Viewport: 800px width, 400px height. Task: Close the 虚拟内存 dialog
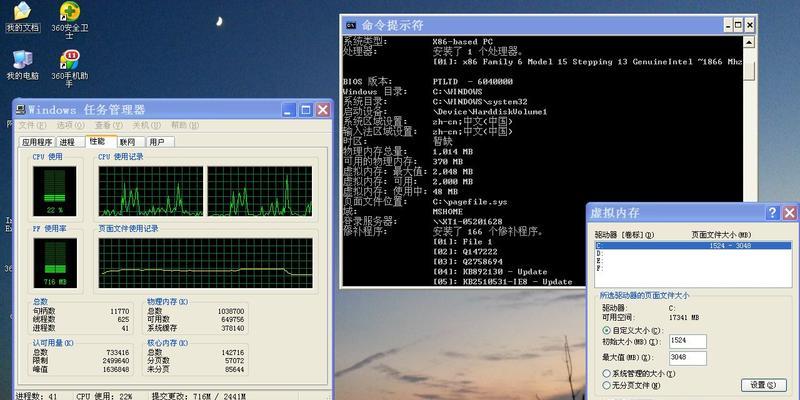[790, 213]
